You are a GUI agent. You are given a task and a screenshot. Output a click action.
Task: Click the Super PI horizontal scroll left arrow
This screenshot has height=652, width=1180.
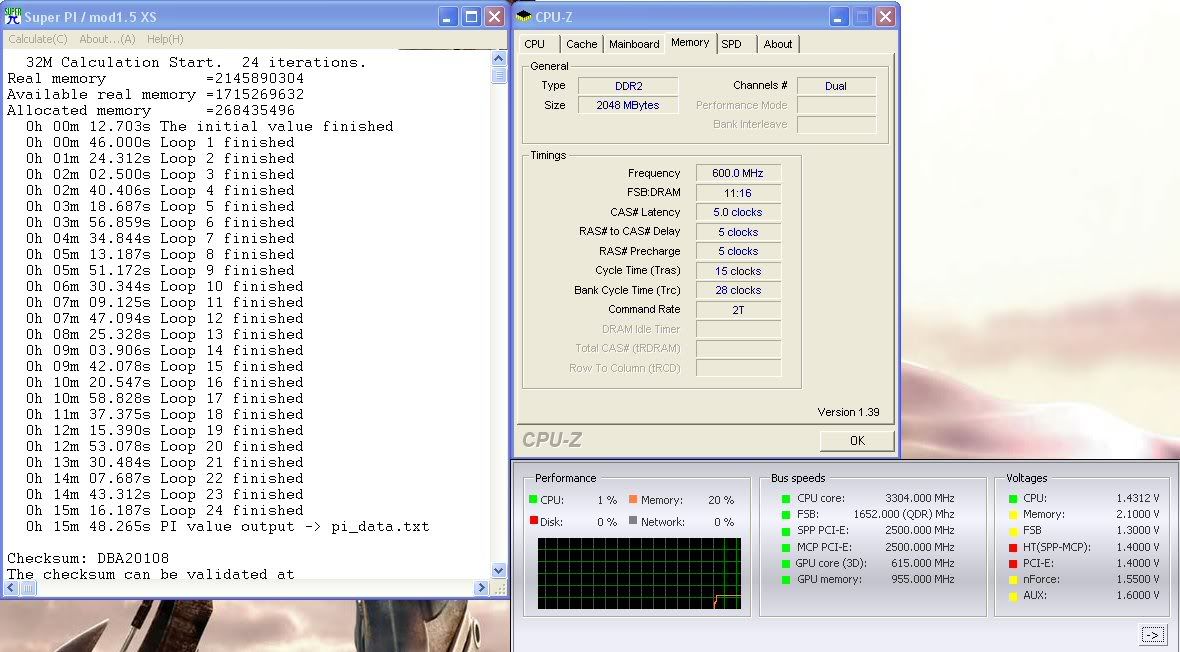click(x=10, y=587)
